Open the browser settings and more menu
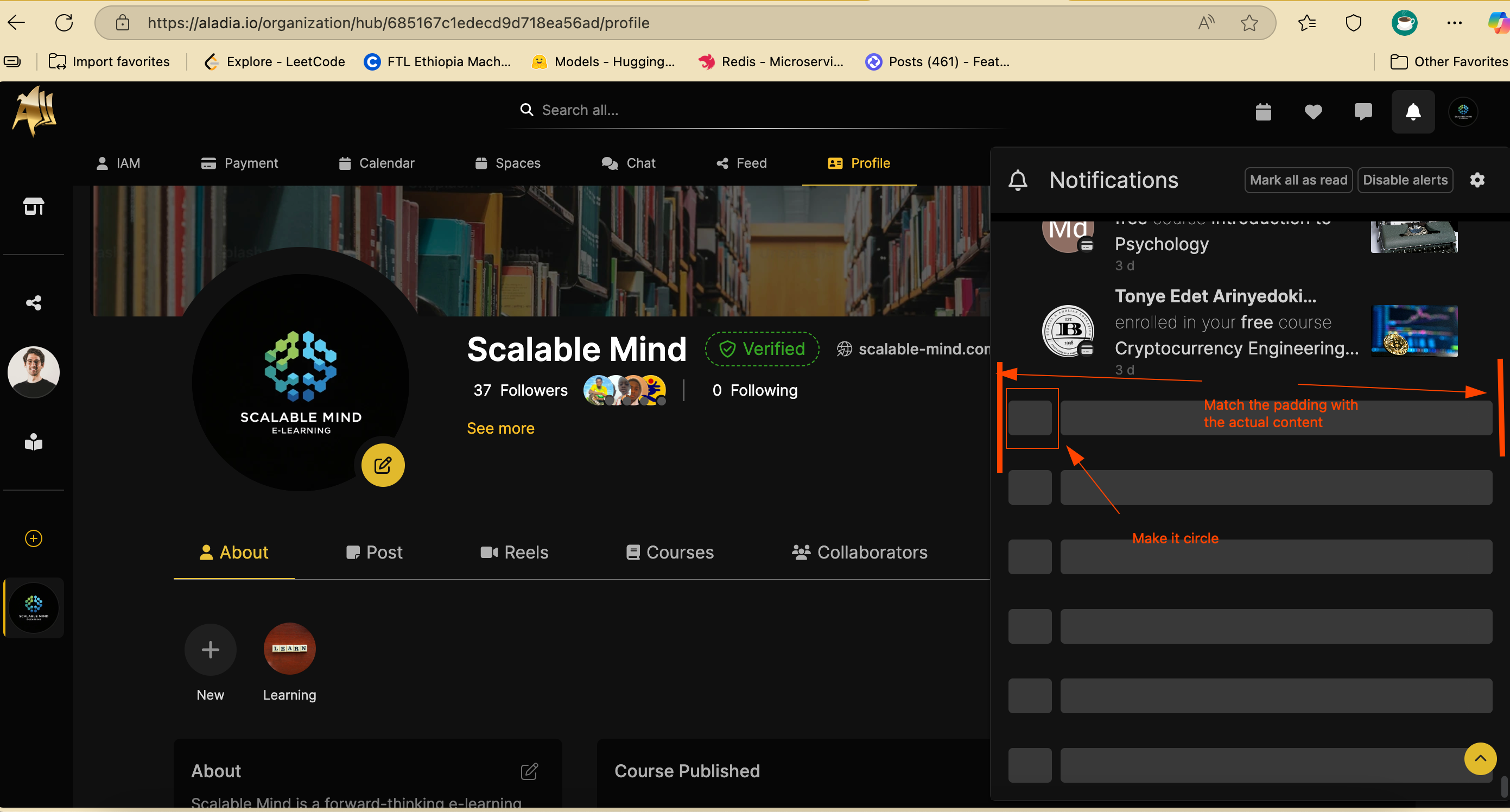 pos(1454,23)
